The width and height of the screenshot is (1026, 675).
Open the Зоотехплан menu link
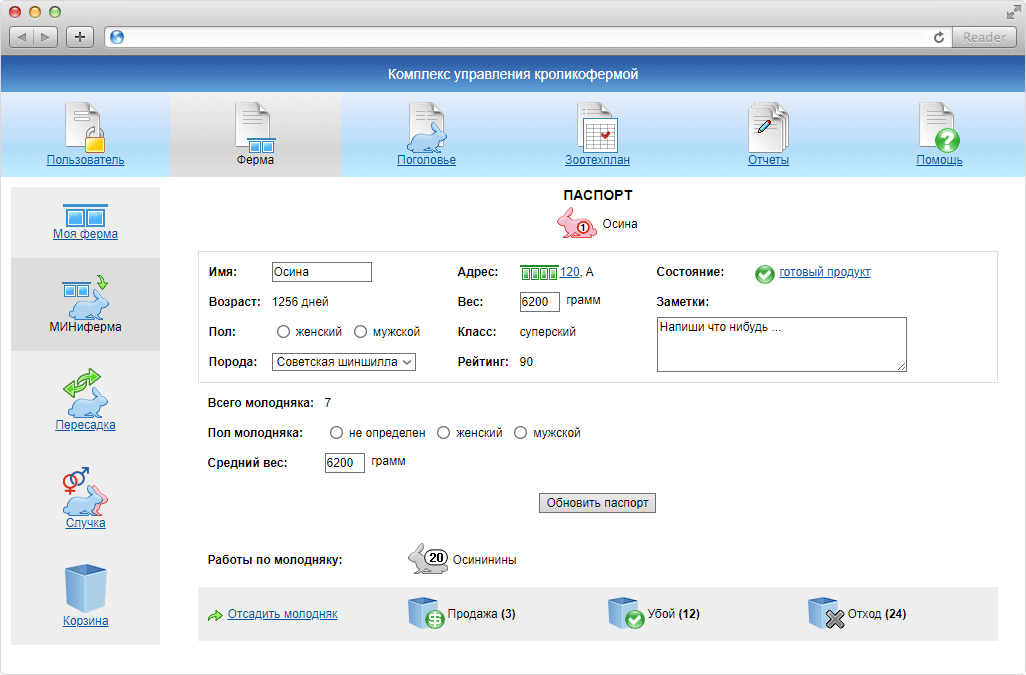pos(597,160)
